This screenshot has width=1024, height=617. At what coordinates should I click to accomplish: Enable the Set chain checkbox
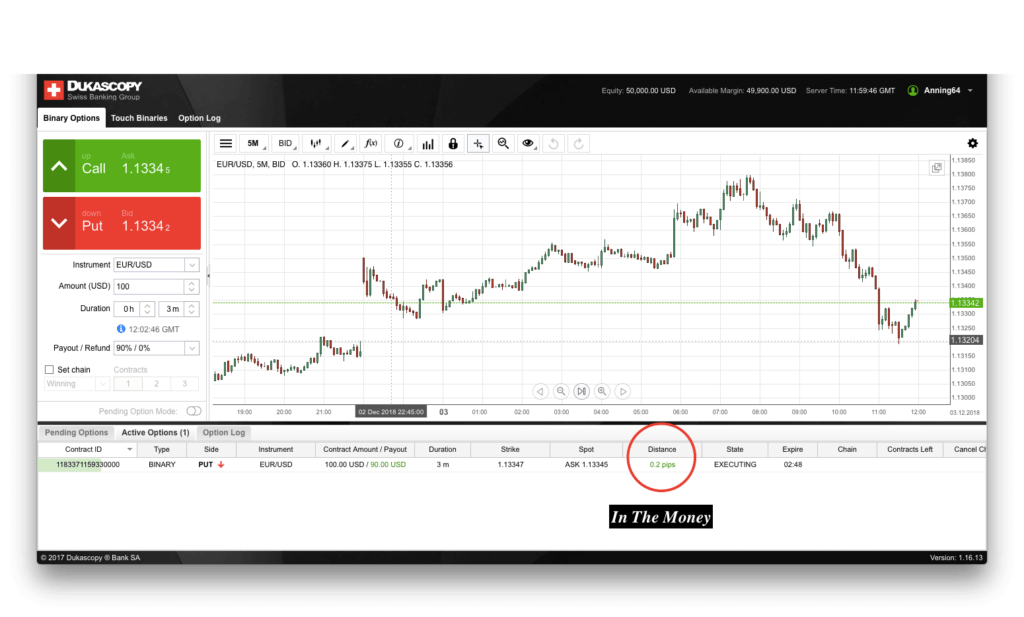coord(50,370)
